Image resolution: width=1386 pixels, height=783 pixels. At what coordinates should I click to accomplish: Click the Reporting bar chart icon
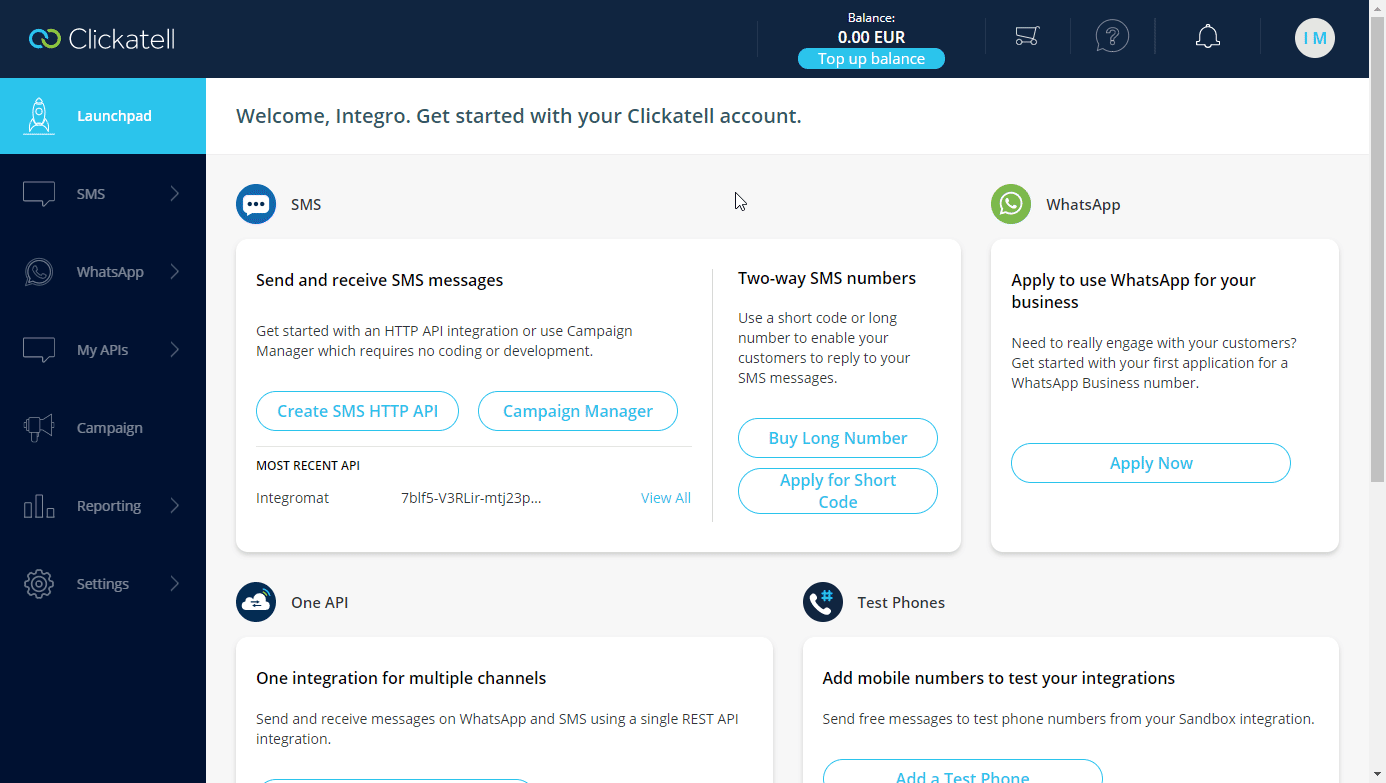pyautogui.click(x=39, y=506)
